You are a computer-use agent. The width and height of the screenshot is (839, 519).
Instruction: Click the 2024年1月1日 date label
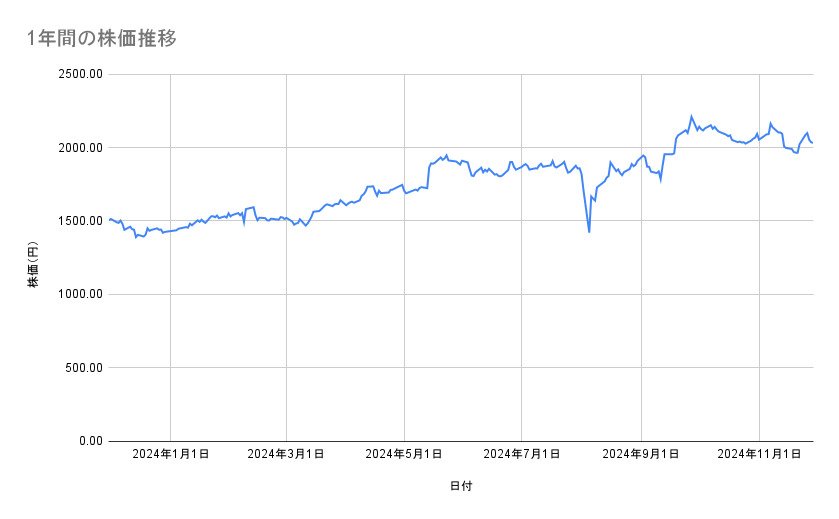click(x=171, y=455)
